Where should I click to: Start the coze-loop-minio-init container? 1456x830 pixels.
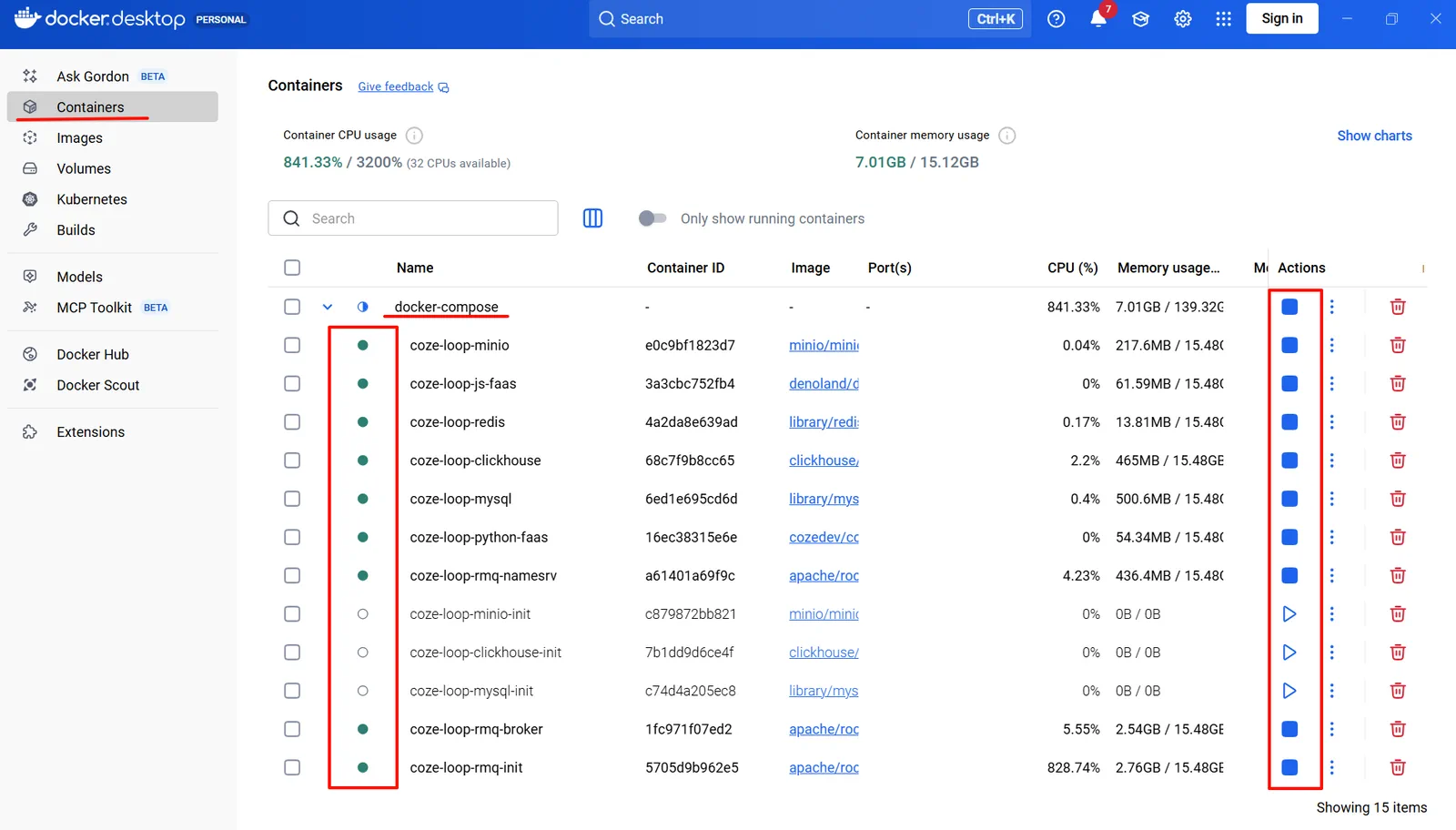[1289, 614]
